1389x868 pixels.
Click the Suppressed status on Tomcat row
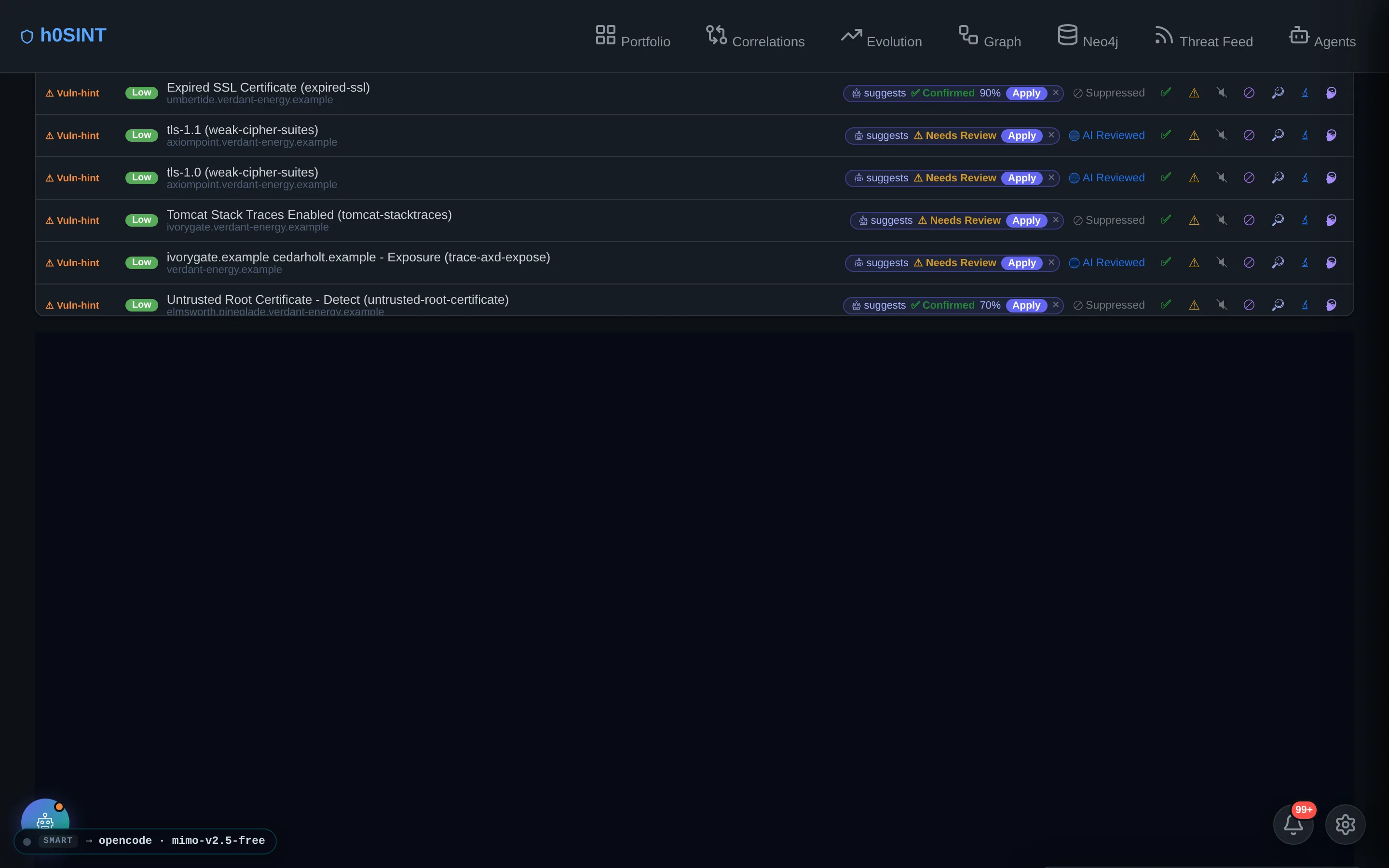(x=1108, y=220)
